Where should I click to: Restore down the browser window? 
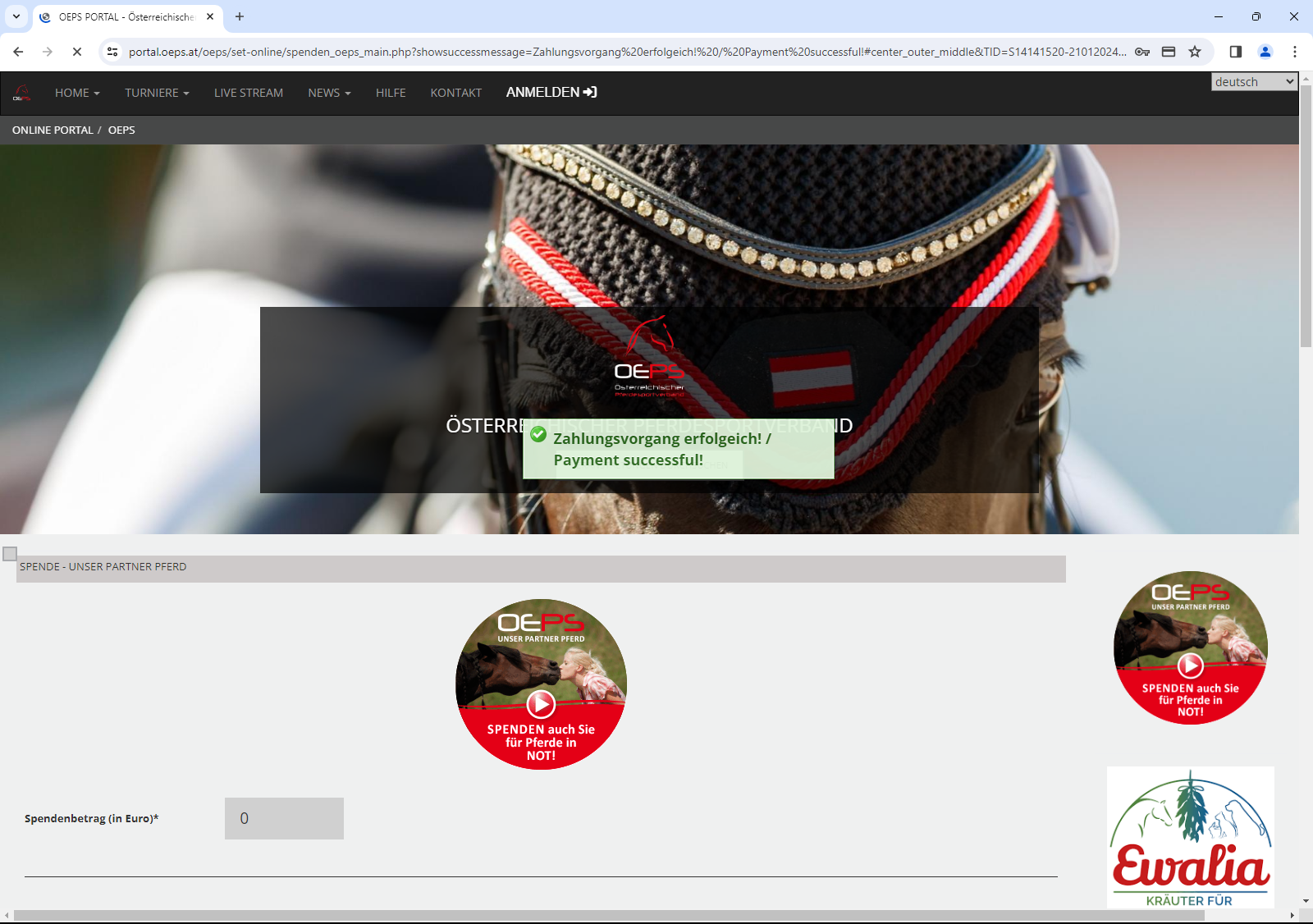(1256, 16)
